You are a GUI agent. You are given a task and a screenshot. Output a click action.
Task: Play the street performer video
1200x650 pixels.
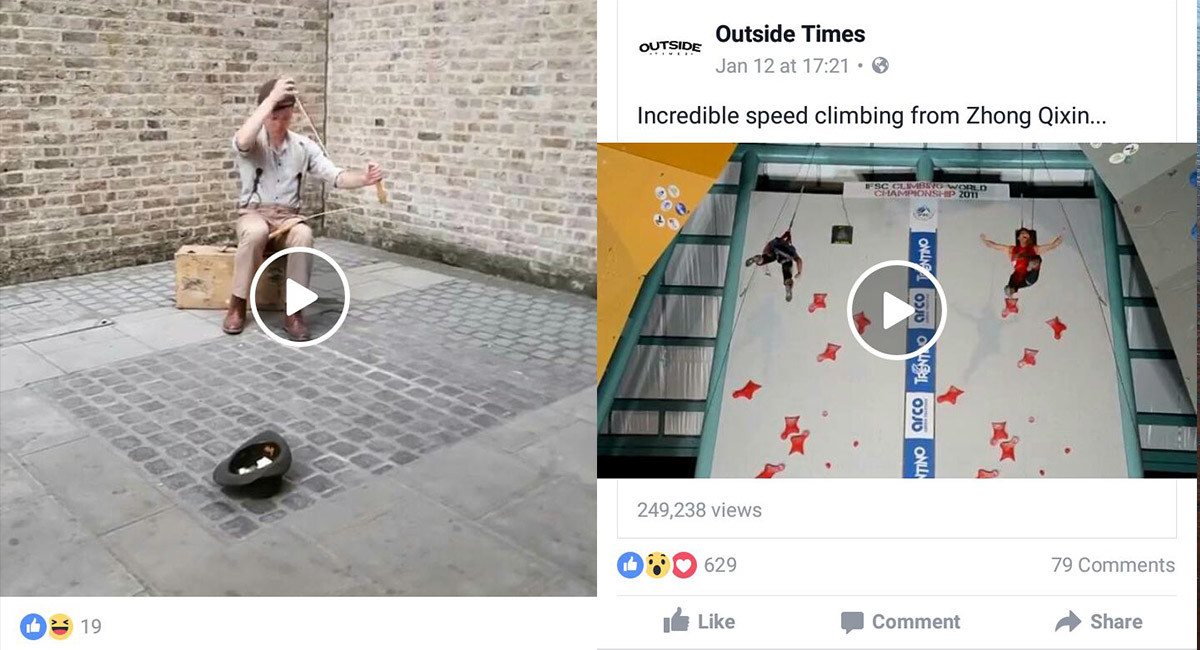coord(299,297)
